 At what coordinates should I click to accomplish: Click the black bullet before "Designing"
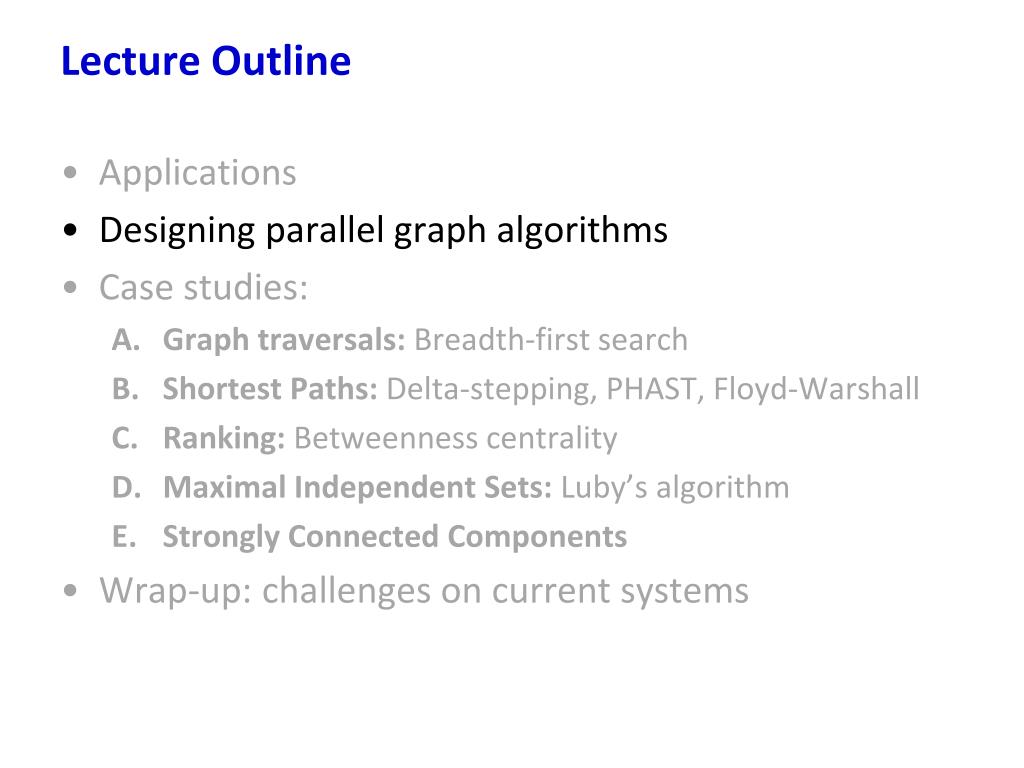coord(68,233)
